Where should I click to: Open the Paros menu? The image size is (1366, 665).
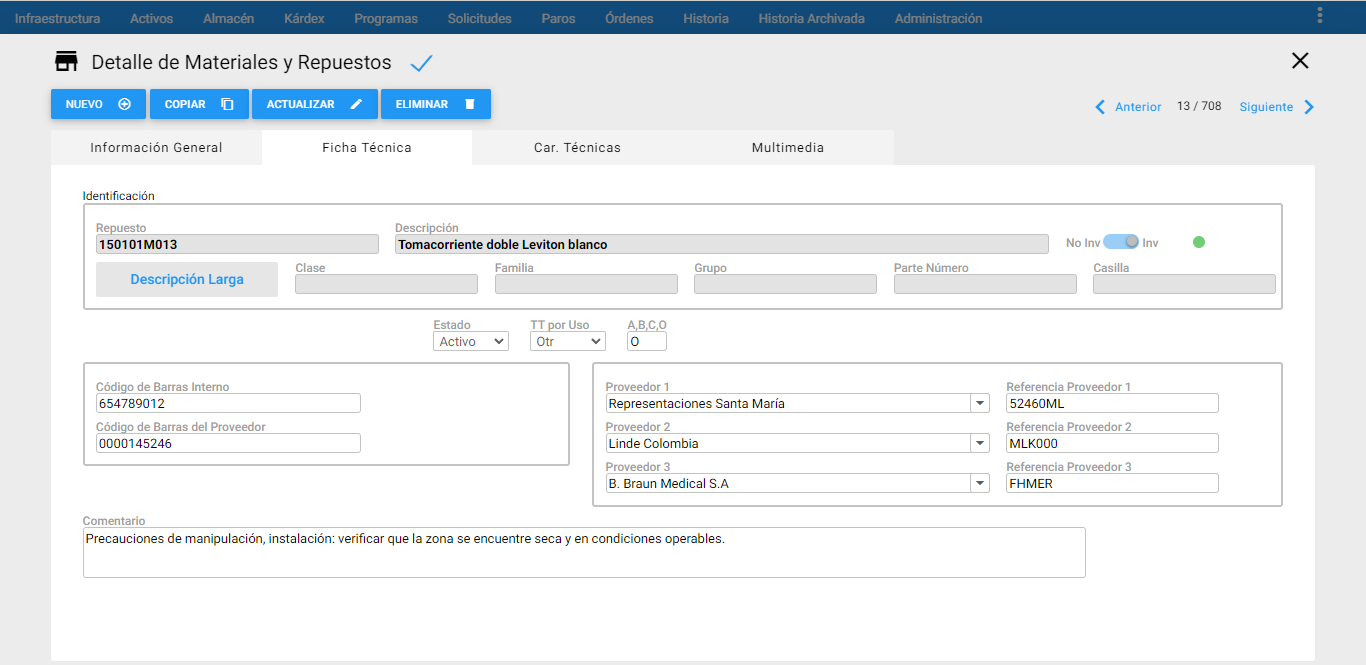tap(558, 18)
